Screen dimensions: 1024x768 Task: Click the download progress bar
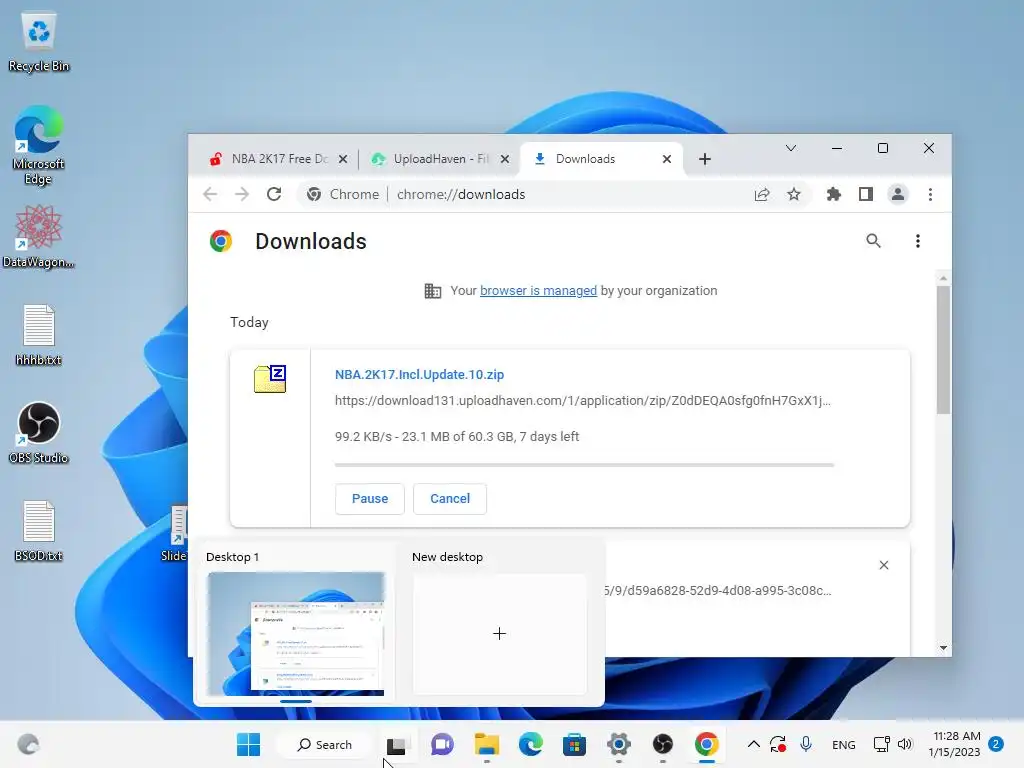pos(584,465)
